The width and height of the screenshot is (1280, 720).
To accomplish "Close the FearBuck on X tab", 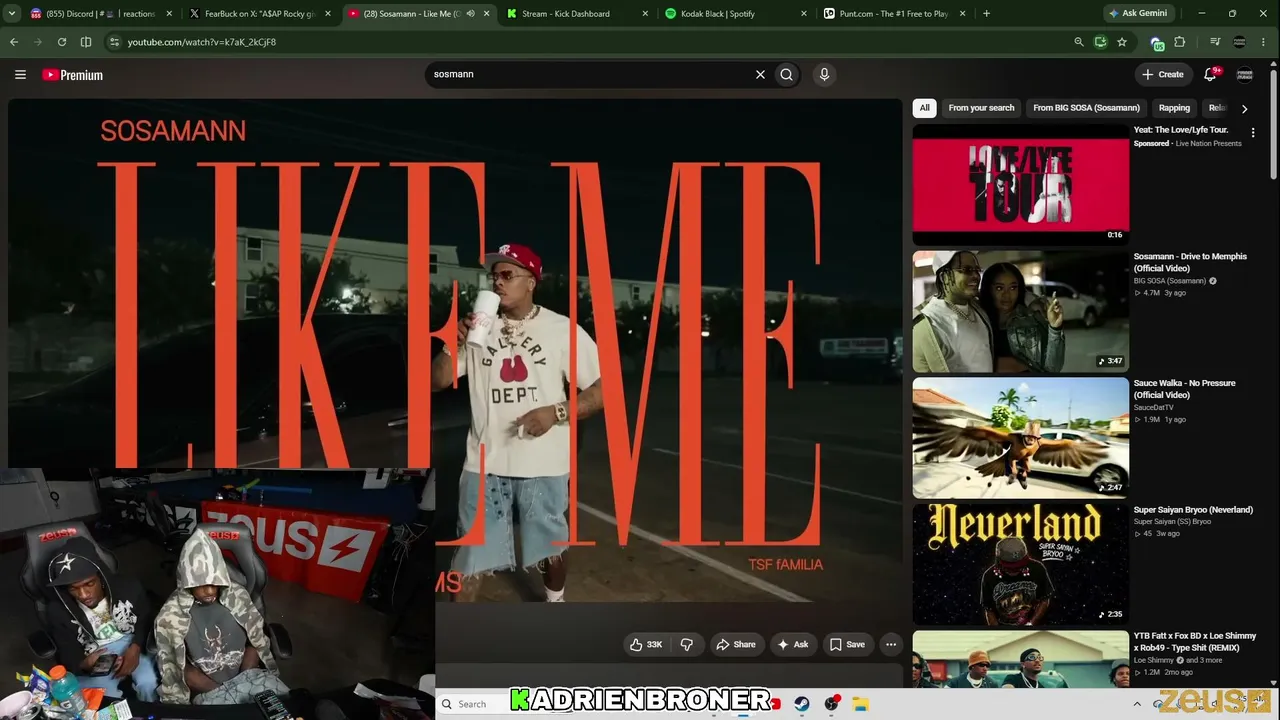I will click(x=327, y=14).
